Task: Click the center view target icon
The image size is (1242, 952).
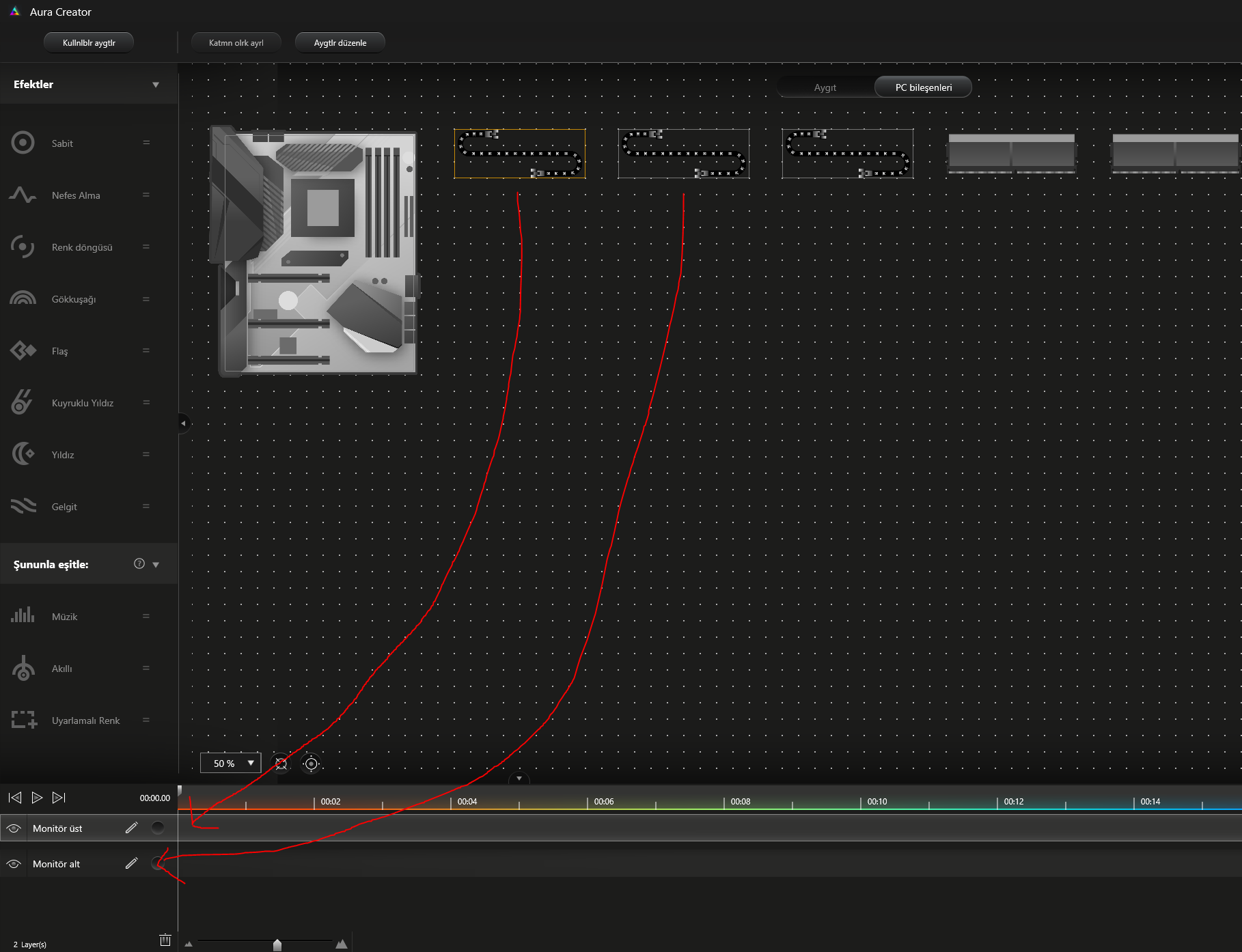Action: point(311,764)
